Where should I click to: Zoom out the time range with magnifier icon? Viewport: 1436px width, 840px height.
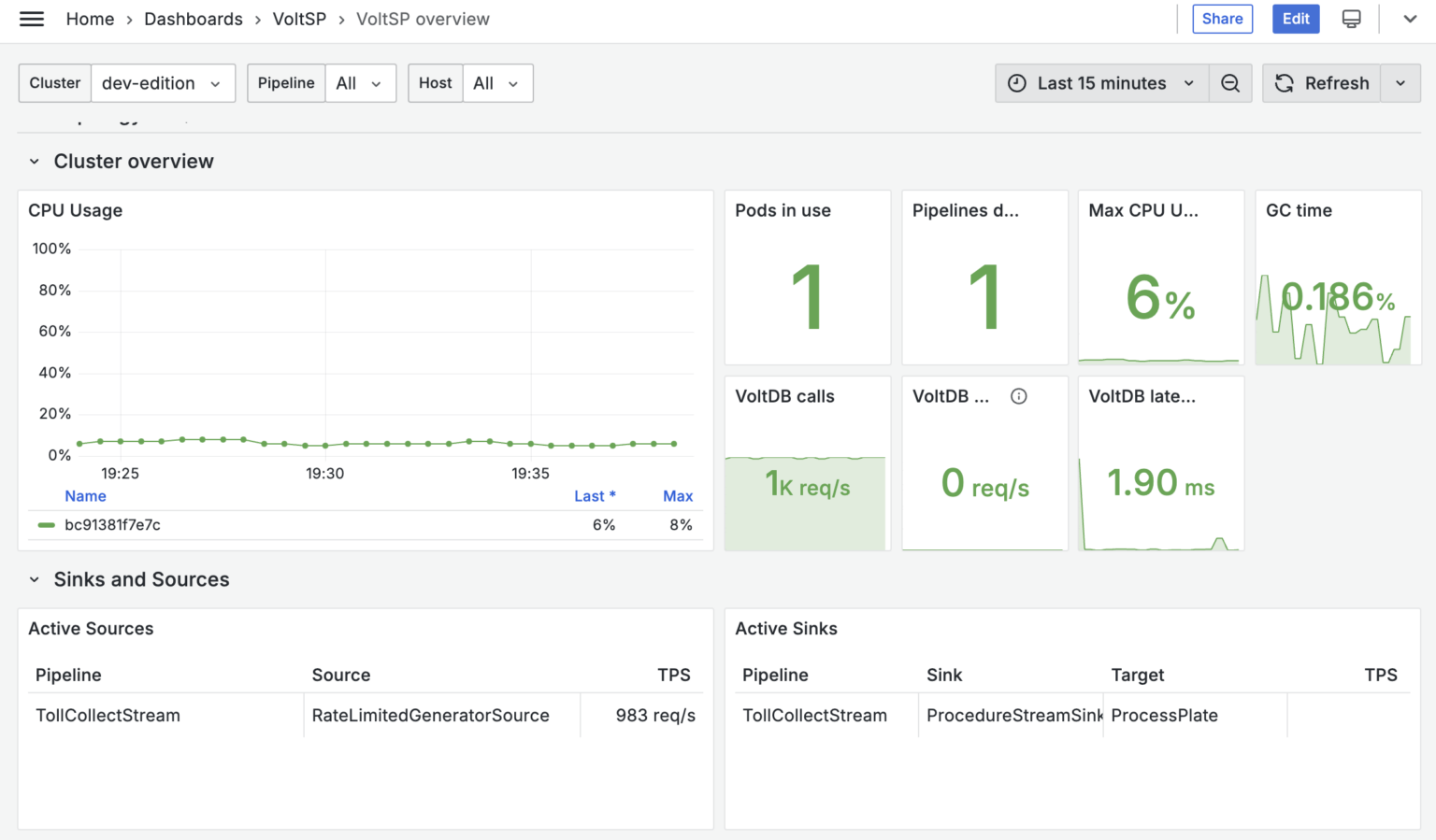[x=1230, y=83]
